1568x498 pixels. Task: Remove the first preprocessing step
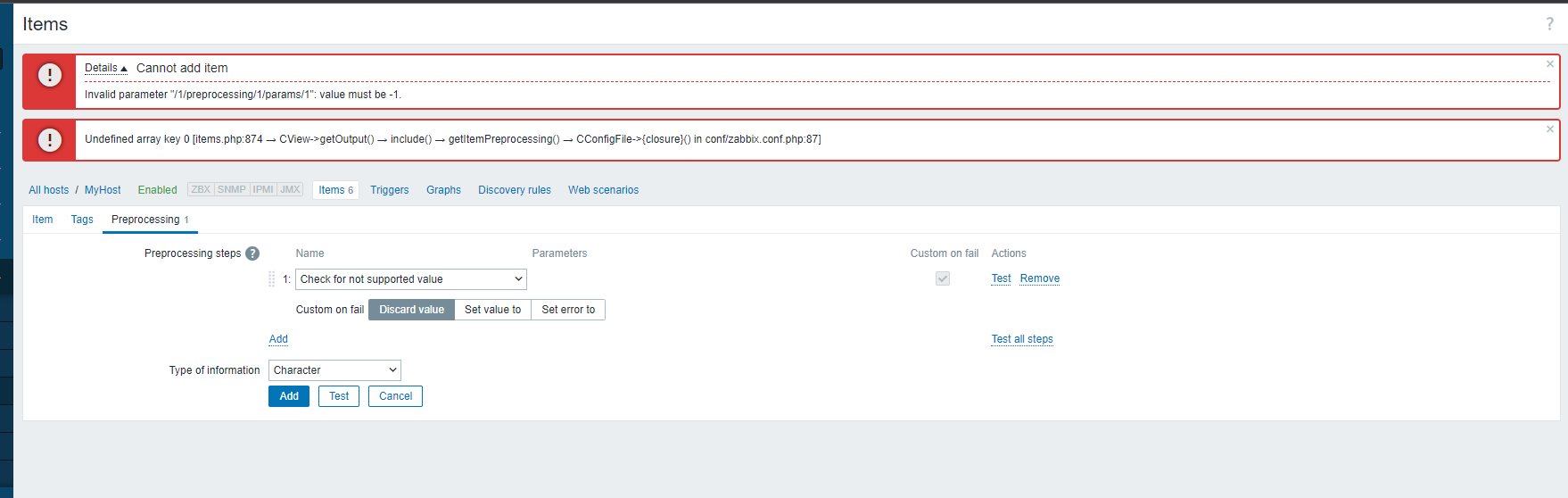click(x=1040, y=278)
